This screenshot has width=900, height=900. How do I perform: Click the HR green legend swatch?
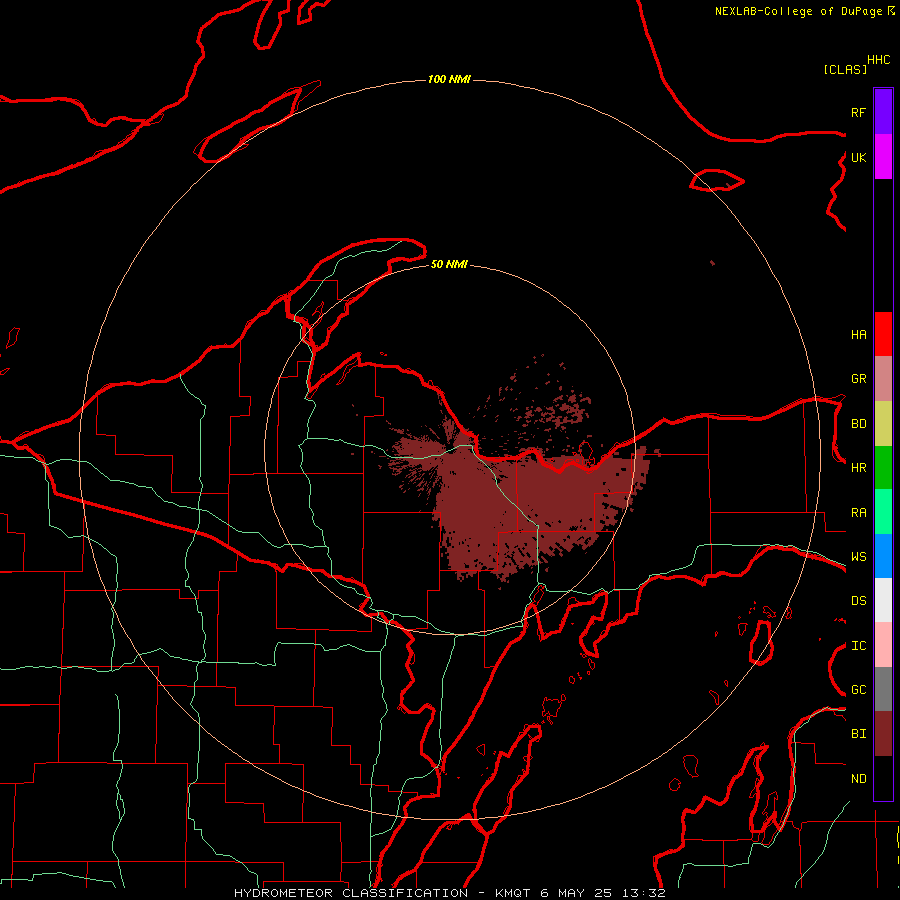(883, 468)
